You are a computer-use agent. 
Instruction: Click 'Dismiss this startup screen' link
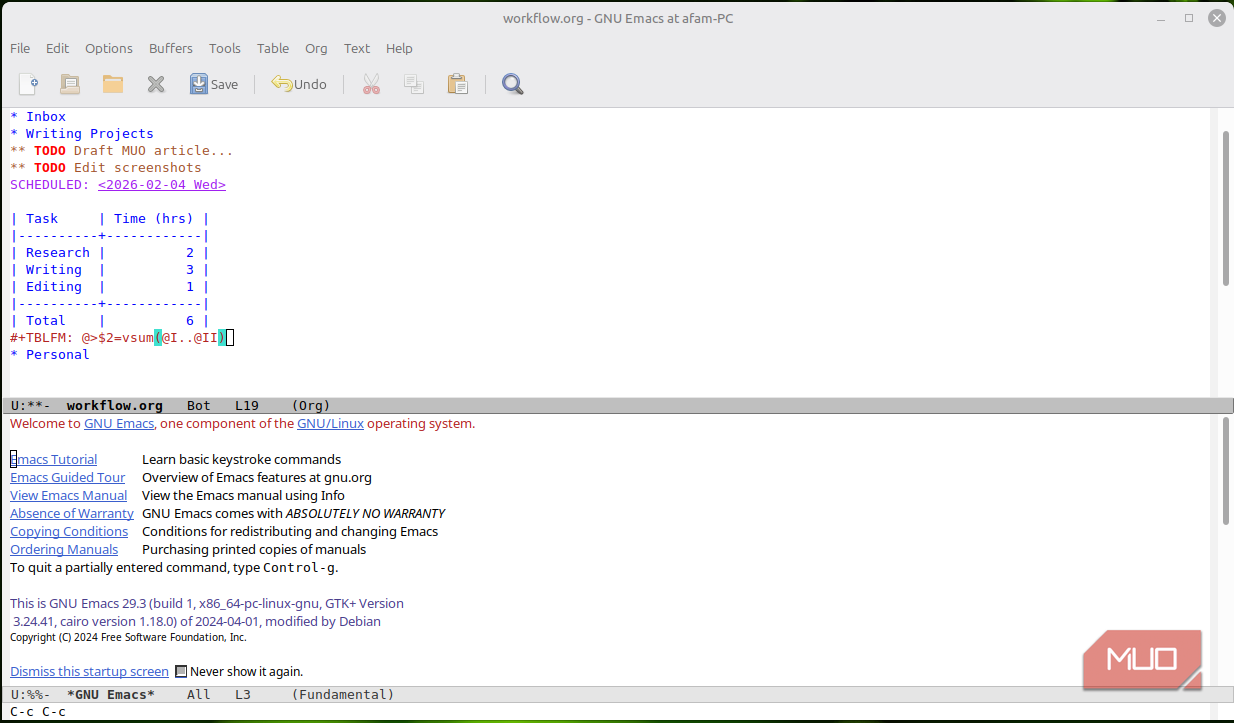[x=89, y=672]
